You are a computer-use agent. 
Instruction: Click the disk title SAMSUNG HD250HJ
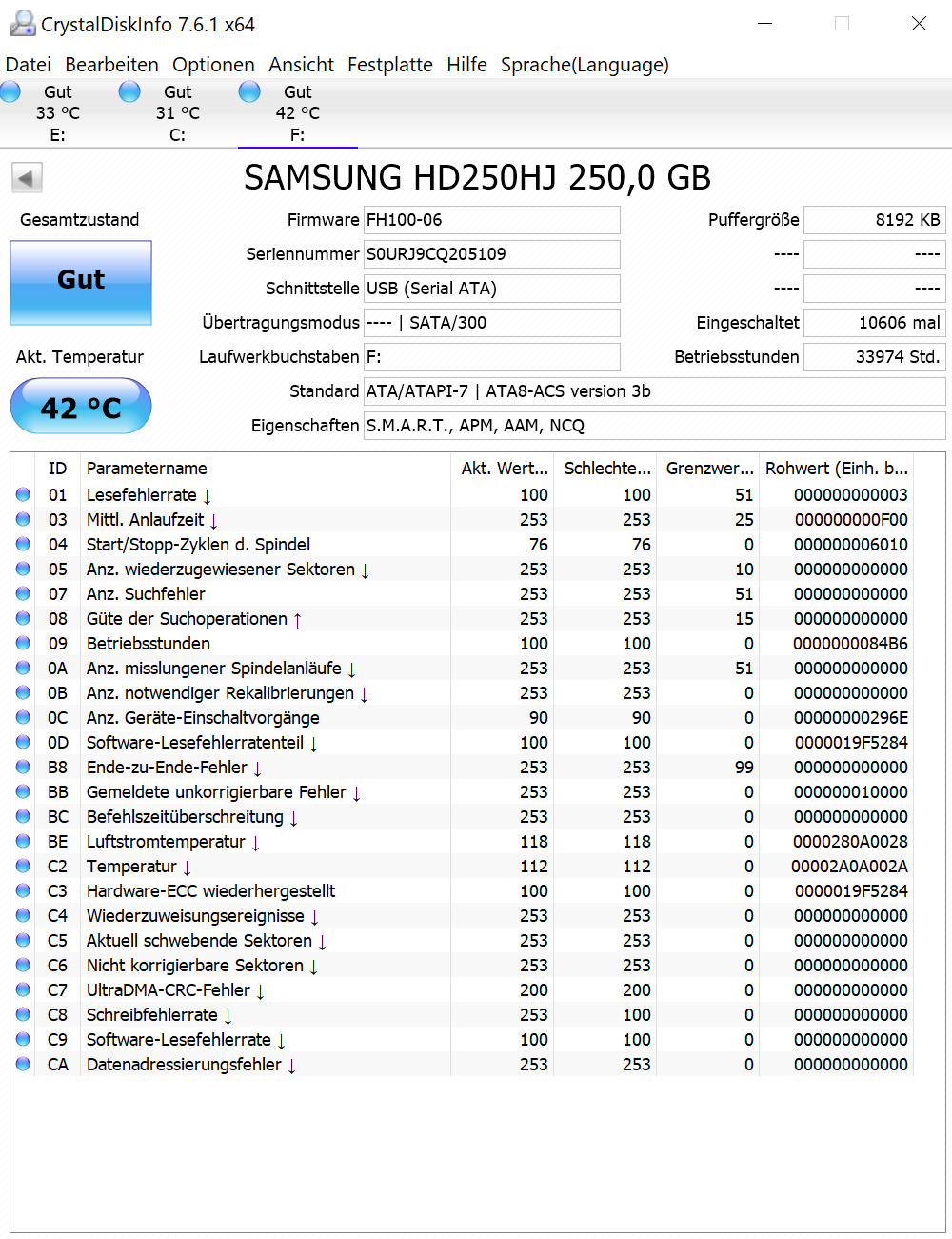(x=477, y=177)
